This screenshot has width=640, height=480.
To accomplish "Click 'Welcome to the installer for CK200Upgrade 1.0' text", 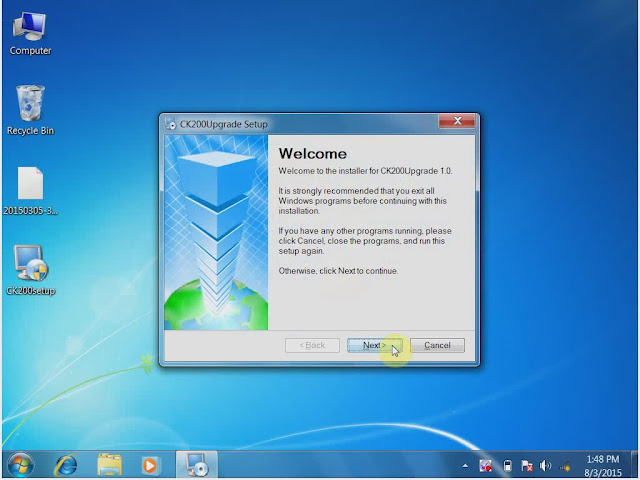I will coord(365,171).
